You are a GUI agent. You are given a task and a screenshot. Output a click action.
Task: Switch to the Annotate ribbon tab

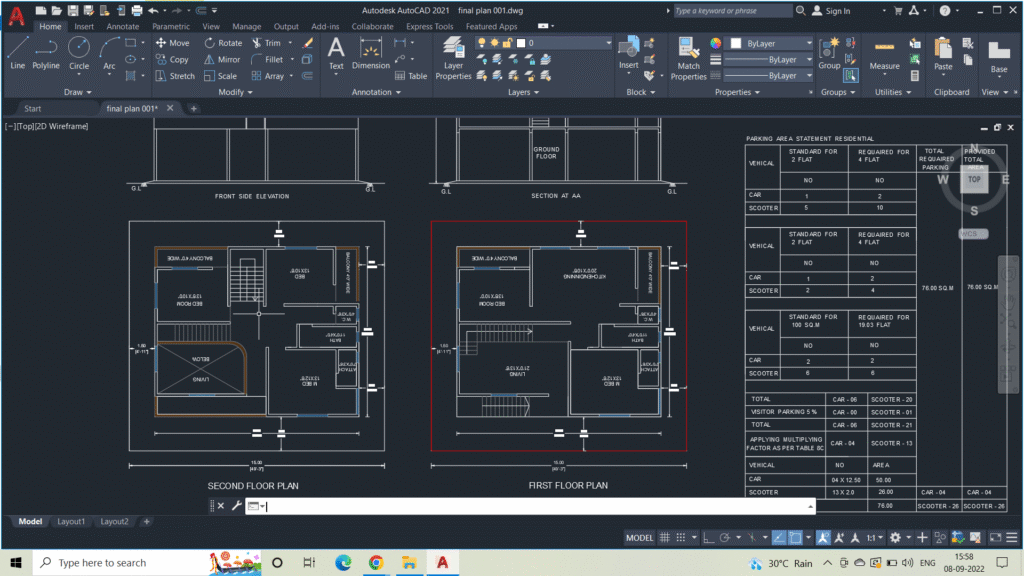123,27
